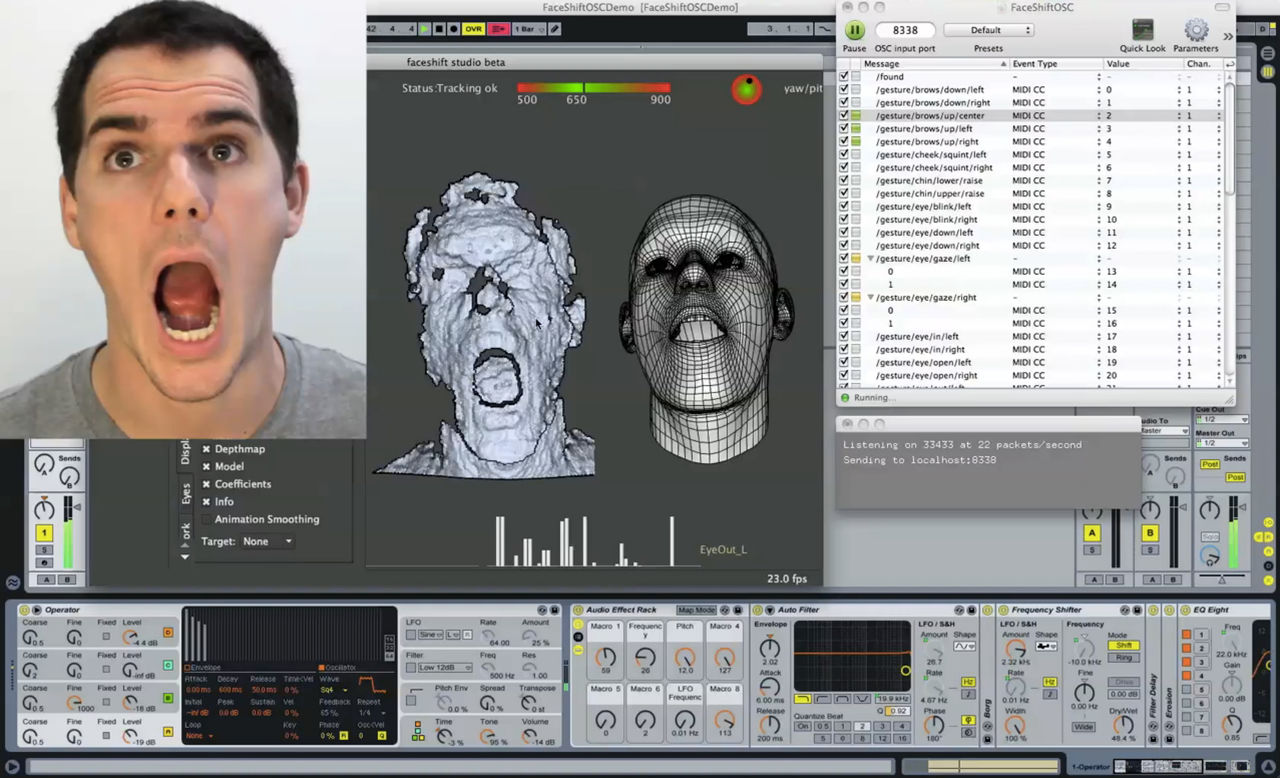Open the Parameters gear in FaceShiftOSC
The image size is (1280, 778).
click(1196, 31)
